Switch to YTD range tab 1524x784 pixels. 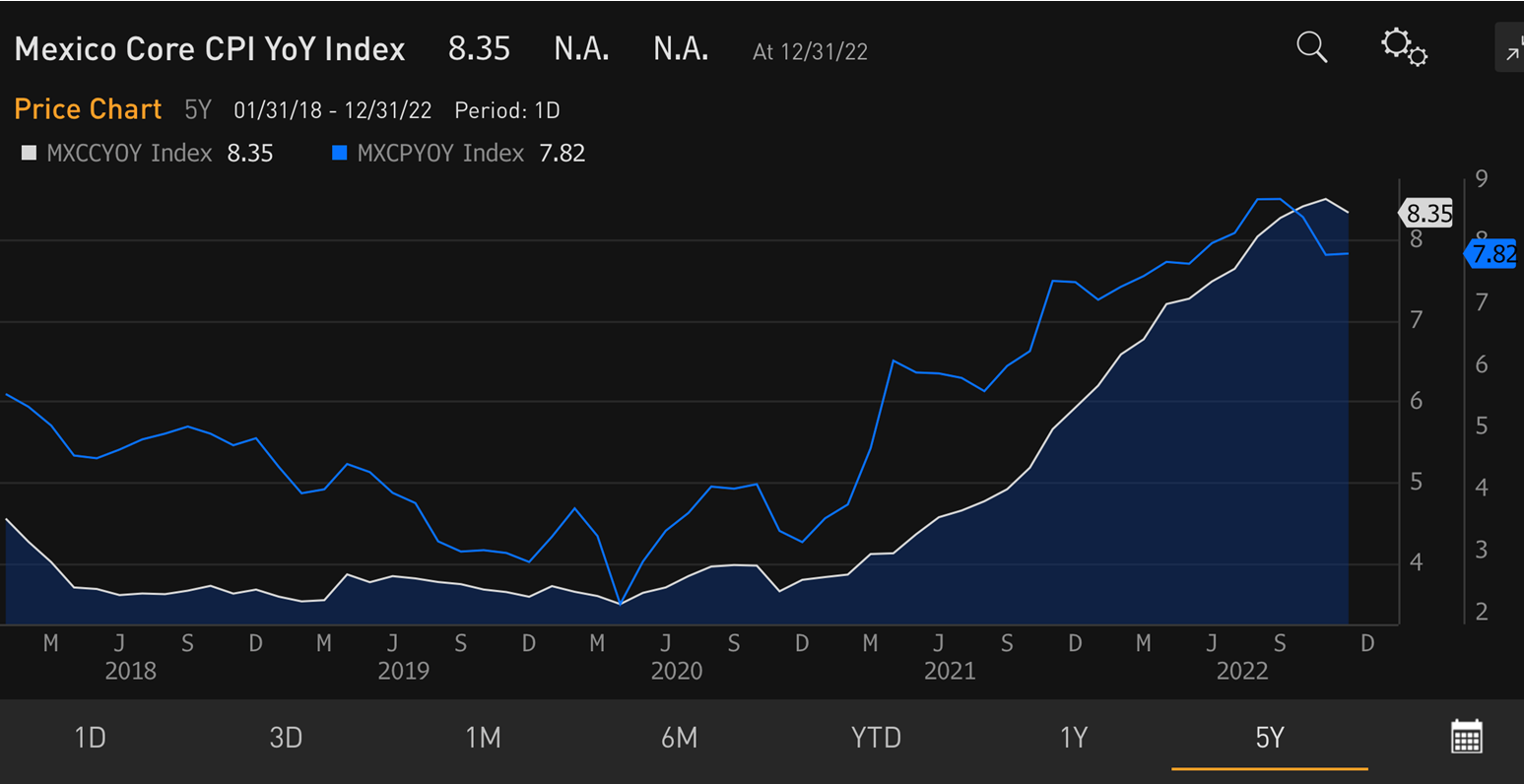pyautogui.click(x=876, y=738)
